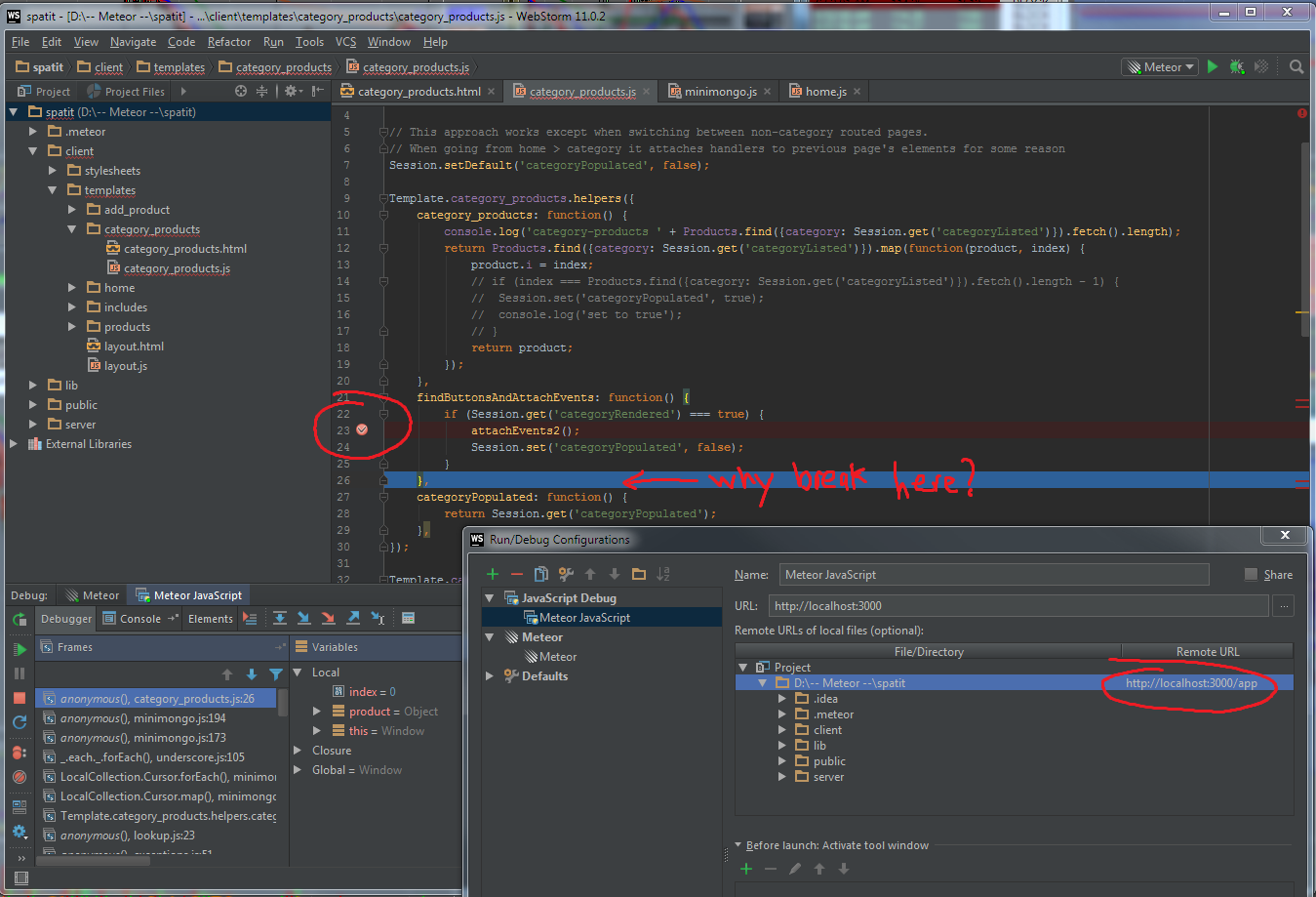Open the Navigate menu

[133, 42]
